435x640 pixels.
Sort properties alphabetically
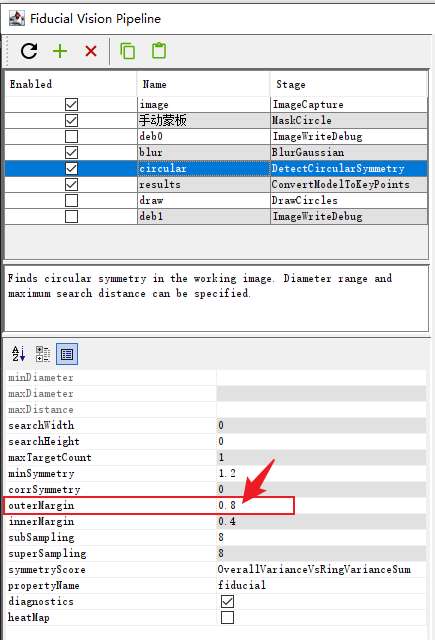point(18,353)
